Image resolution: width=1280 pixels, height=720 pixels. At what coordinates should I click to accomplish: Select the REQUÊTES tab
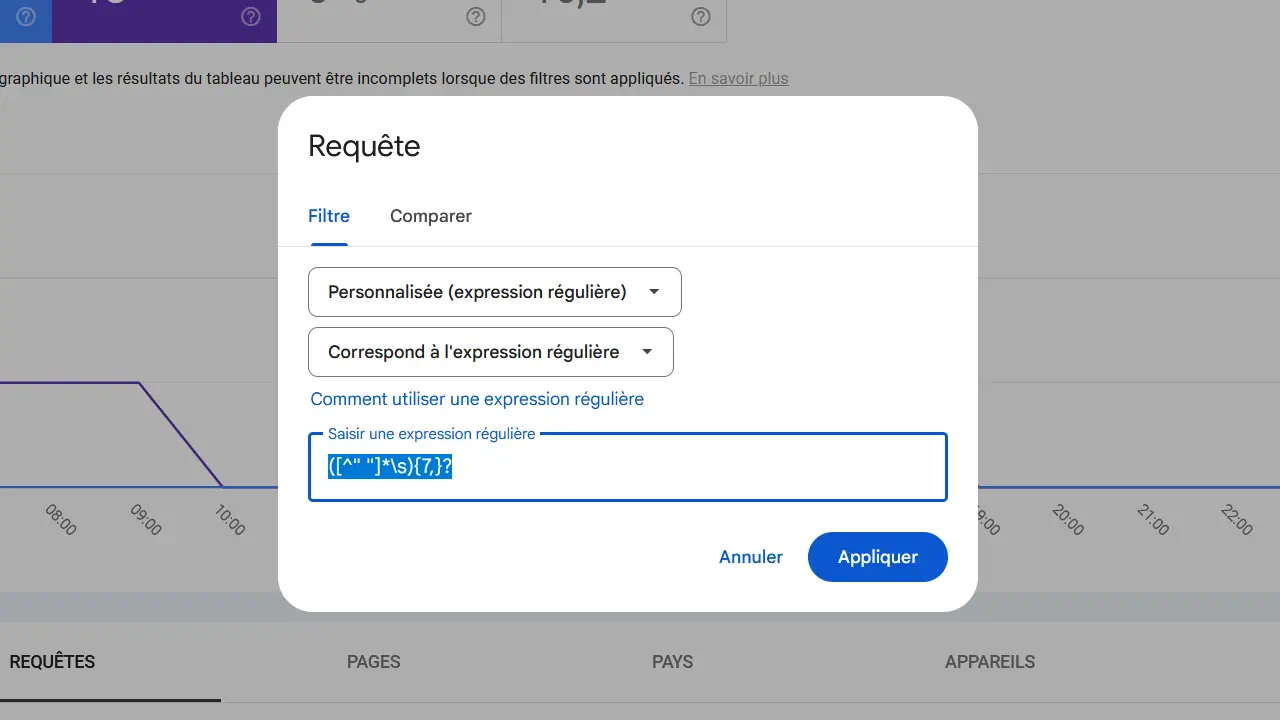pos(52,661)
